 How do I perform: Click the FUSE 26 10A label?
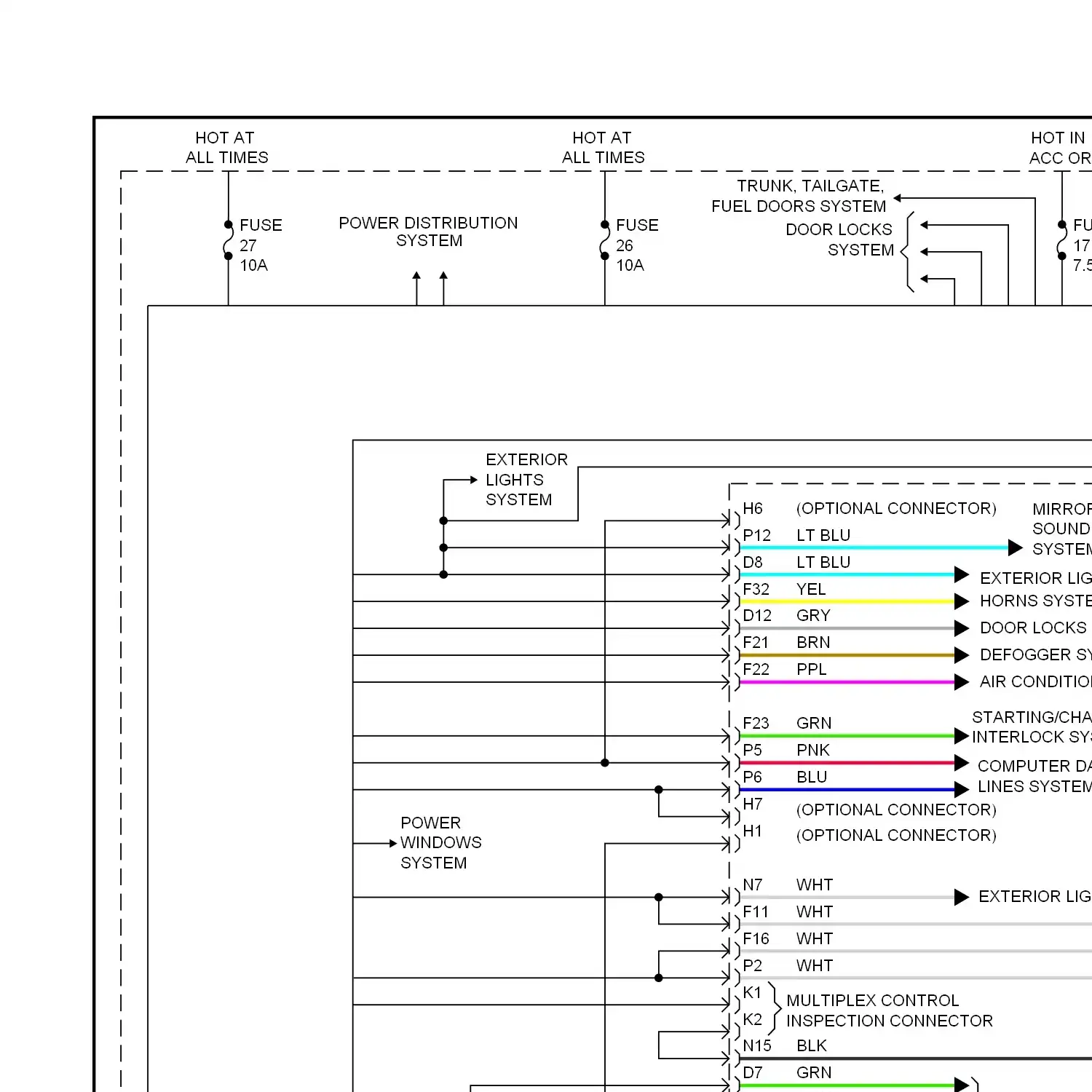click(637, 245)
